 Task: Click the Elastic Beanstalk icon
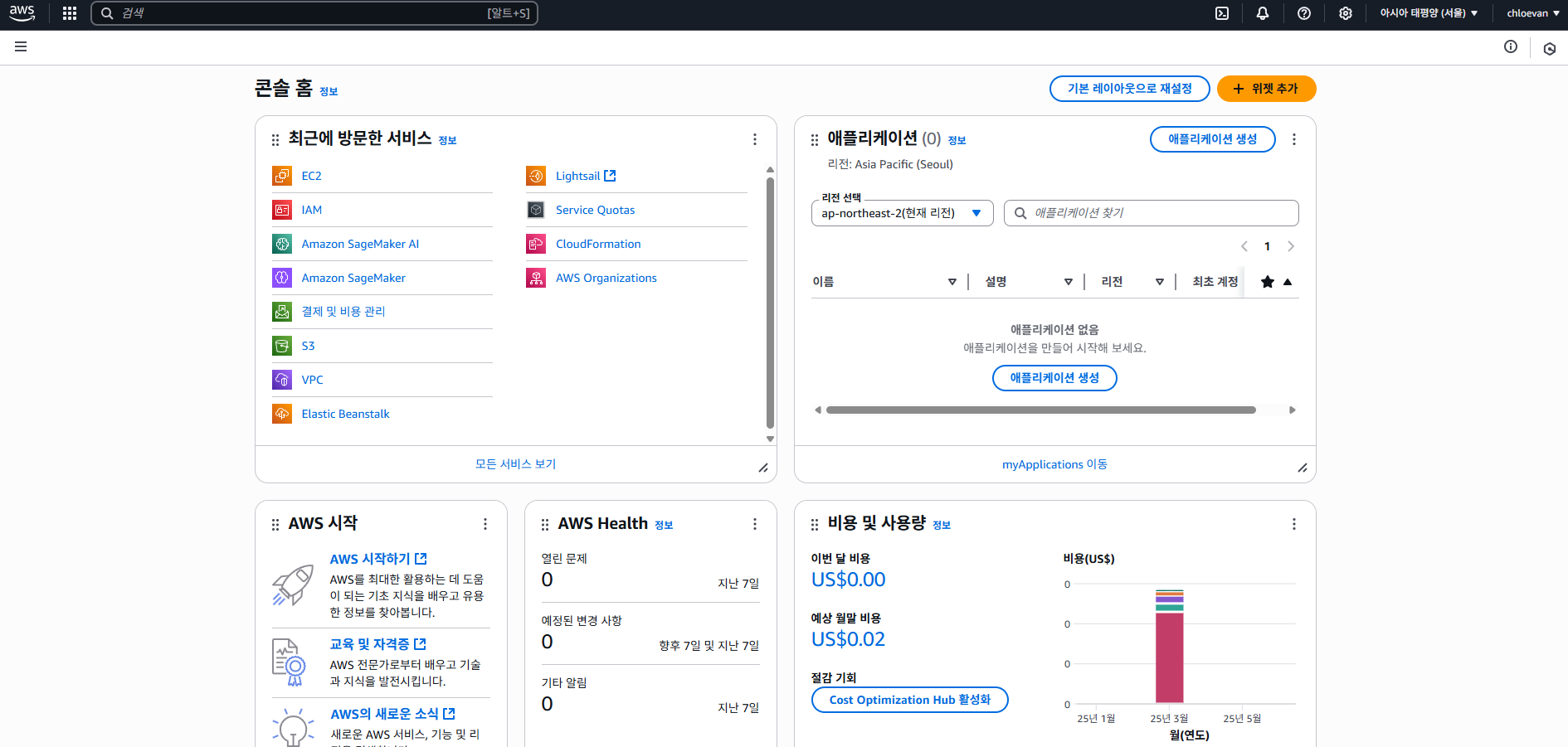(282, 414)
